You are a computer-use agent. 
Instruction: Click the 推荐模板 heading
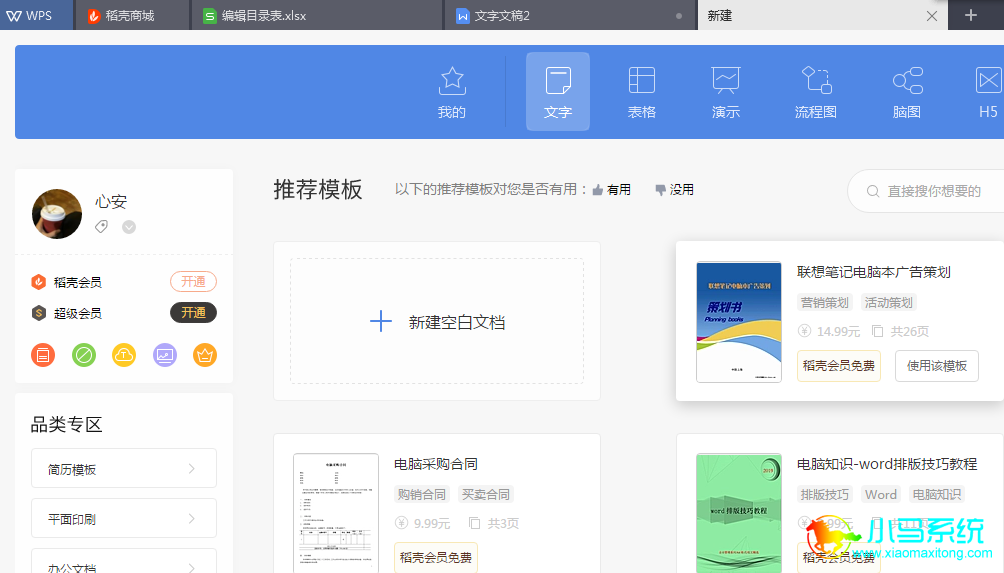[x=318, y=190]
